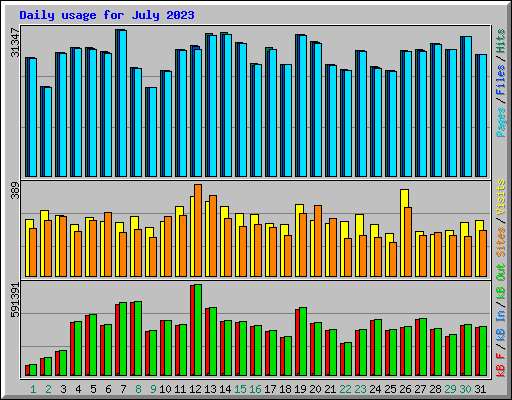The image size is (512, 400).
Task: Click day label 4 on the x-axis
Action: click(x=78, y=389)
